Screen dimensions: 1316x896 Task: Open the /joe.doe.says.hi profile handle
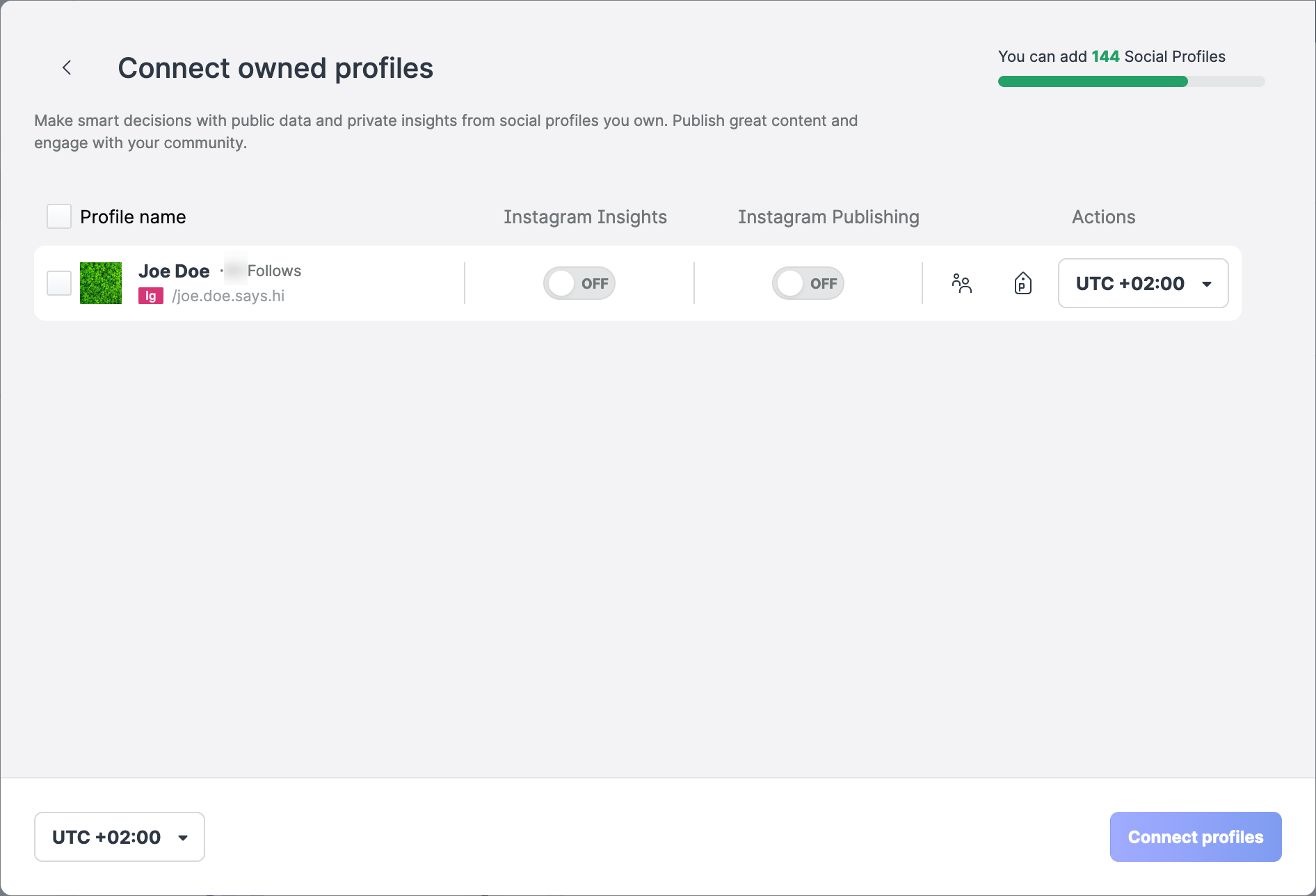pyautogui.click(x=228, y=296)
